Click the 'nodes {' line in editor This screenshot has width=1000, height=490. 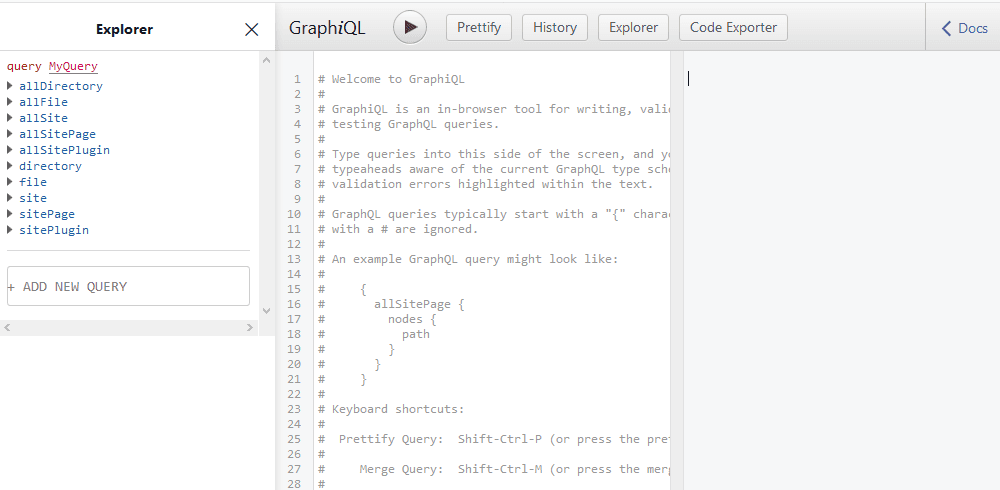[x=412, y=319]
